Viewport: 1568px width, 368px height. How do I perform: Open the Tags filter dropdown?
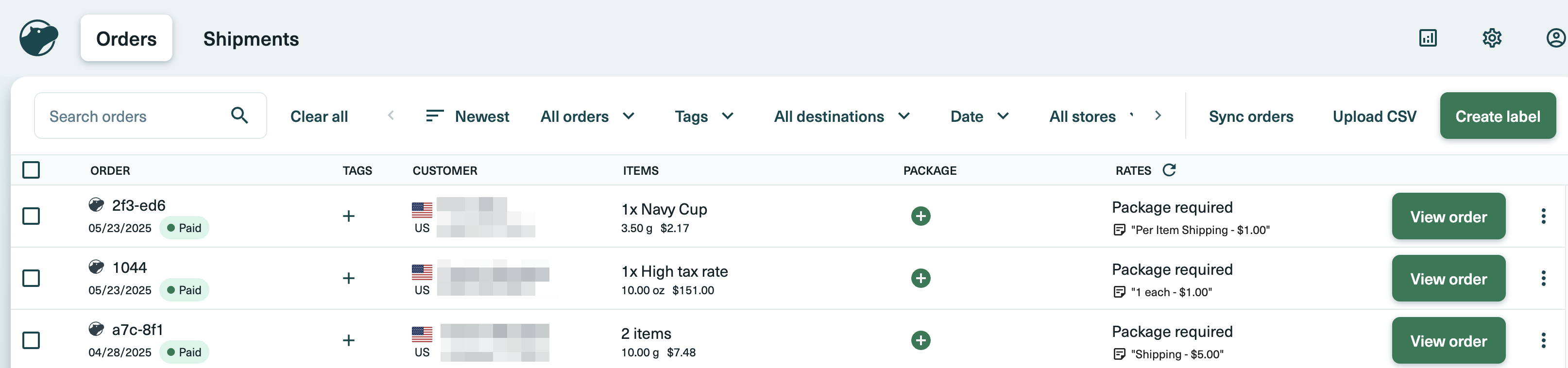coord(704,116)
